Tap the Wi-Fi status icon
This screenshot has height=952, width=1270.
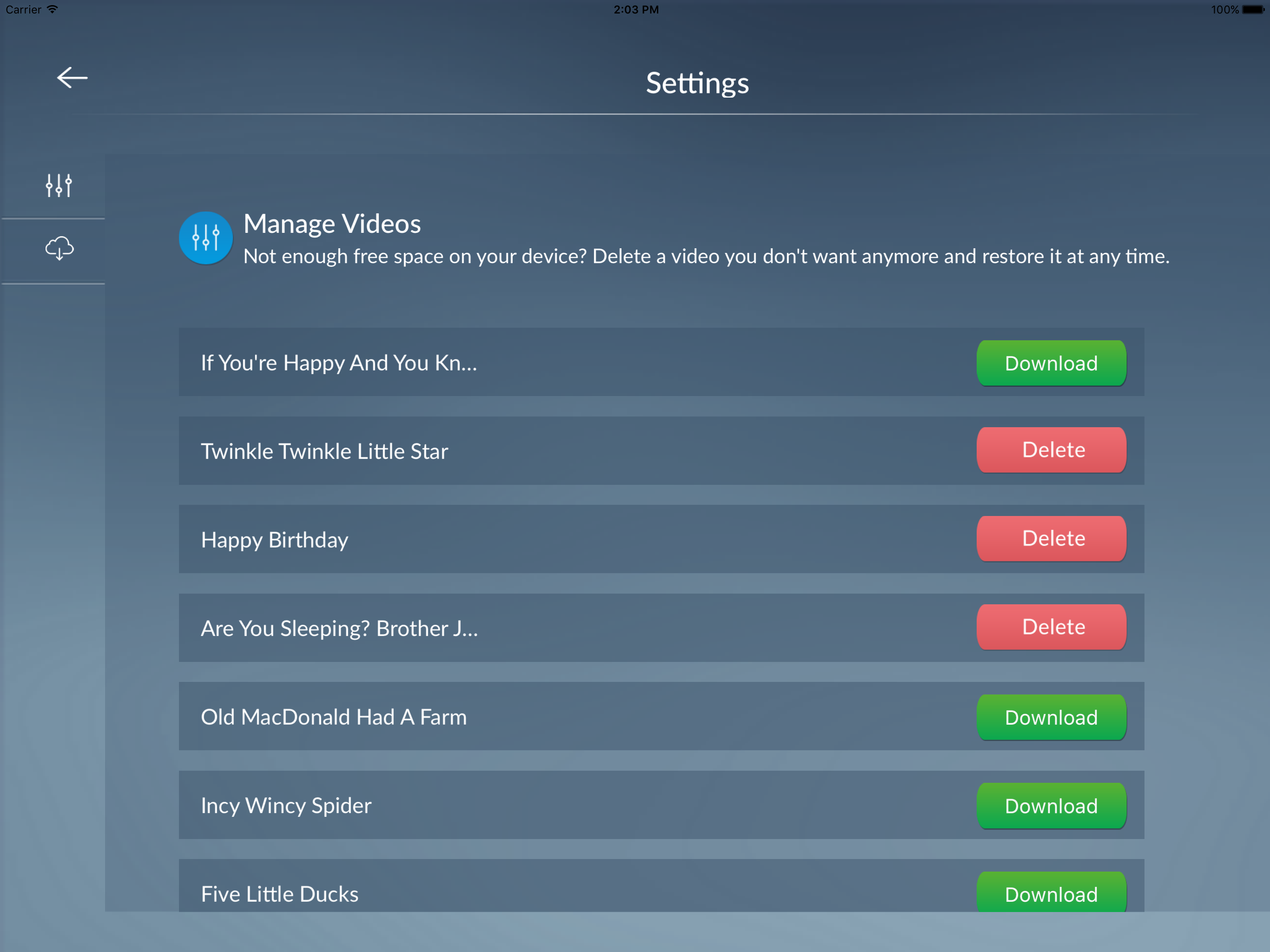point(52,9)
